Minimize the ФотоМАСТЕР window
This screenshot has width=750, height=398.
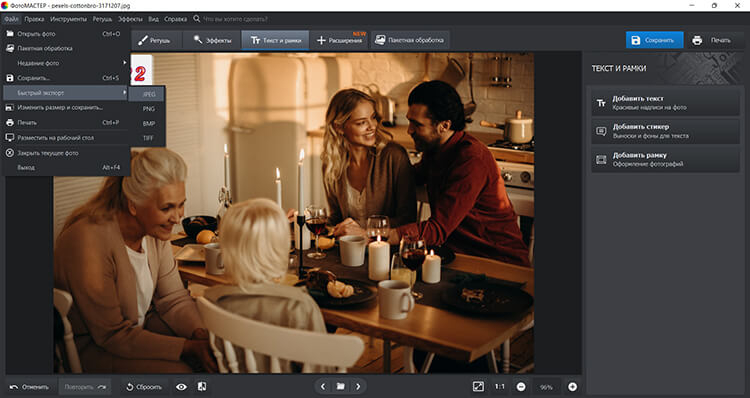pos(692,6)
